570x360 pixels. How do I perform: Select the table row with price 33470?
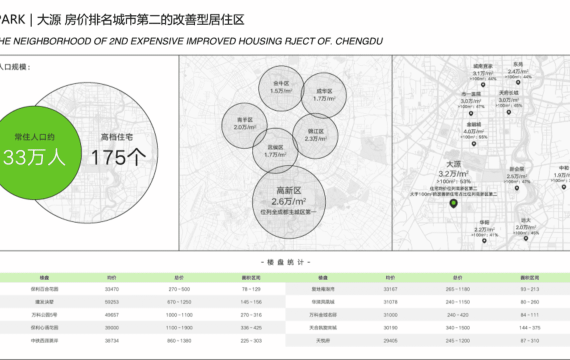coord(142,289)
